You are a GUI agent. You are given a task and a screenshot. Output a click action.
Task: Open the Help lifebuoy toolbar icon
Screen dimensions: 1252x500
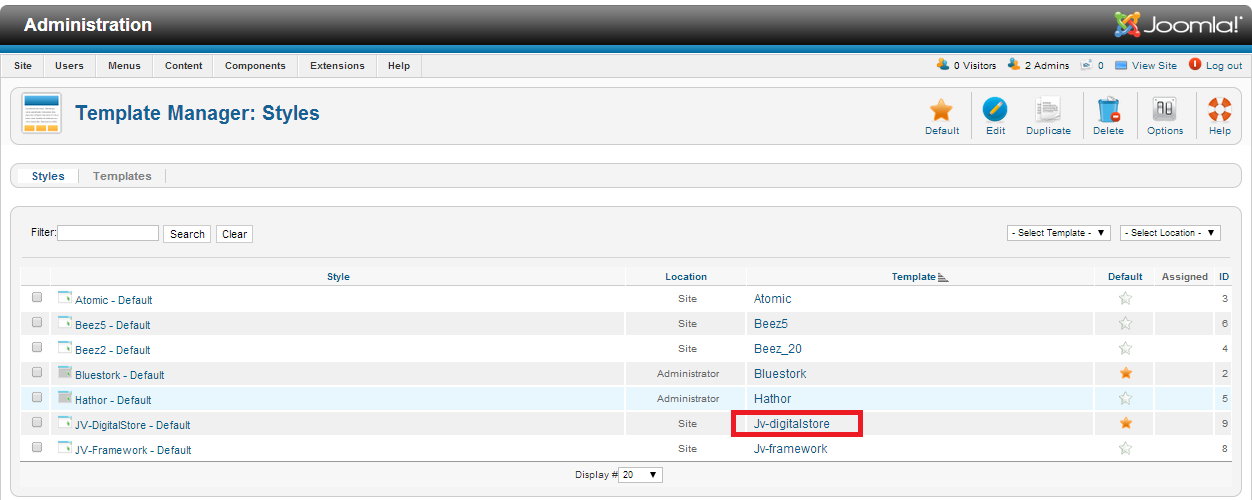1220,109
